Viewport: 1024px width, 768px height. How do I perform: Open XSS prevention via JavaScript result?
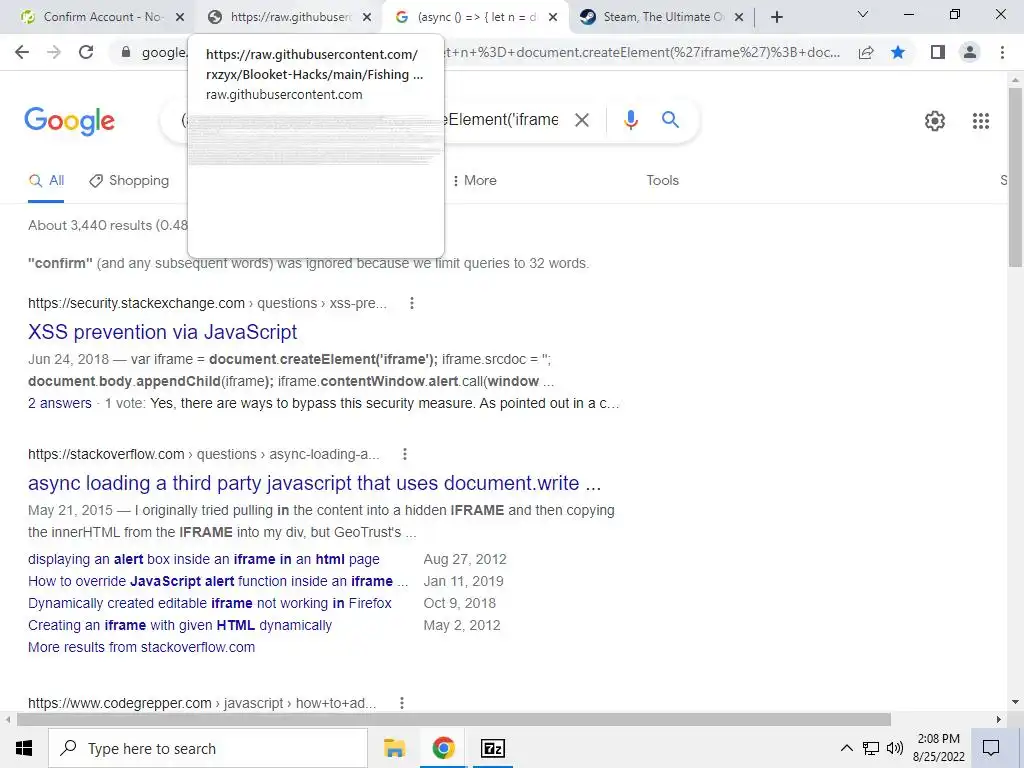(x=162, y=332)
